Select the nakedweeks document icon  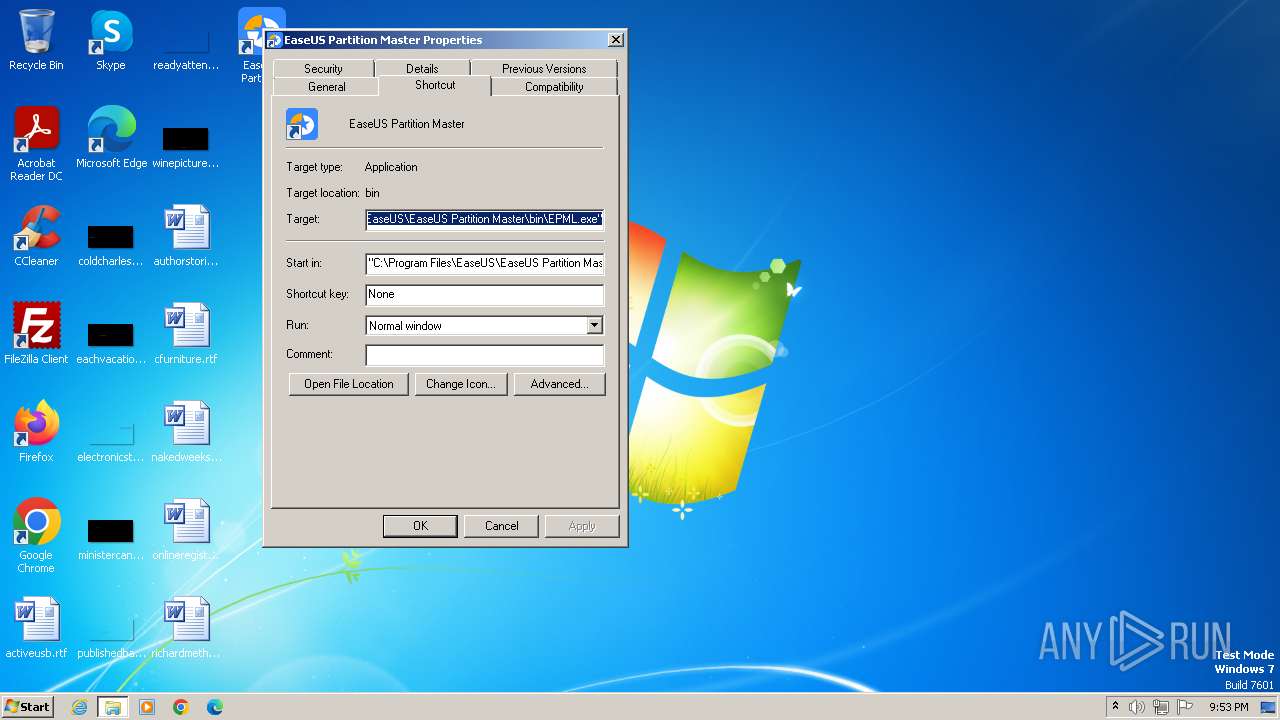pyautogui.click(x=186, y=432)
